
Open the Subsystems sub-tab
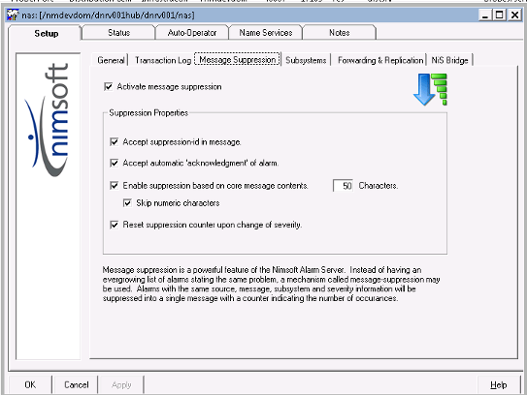306,60
